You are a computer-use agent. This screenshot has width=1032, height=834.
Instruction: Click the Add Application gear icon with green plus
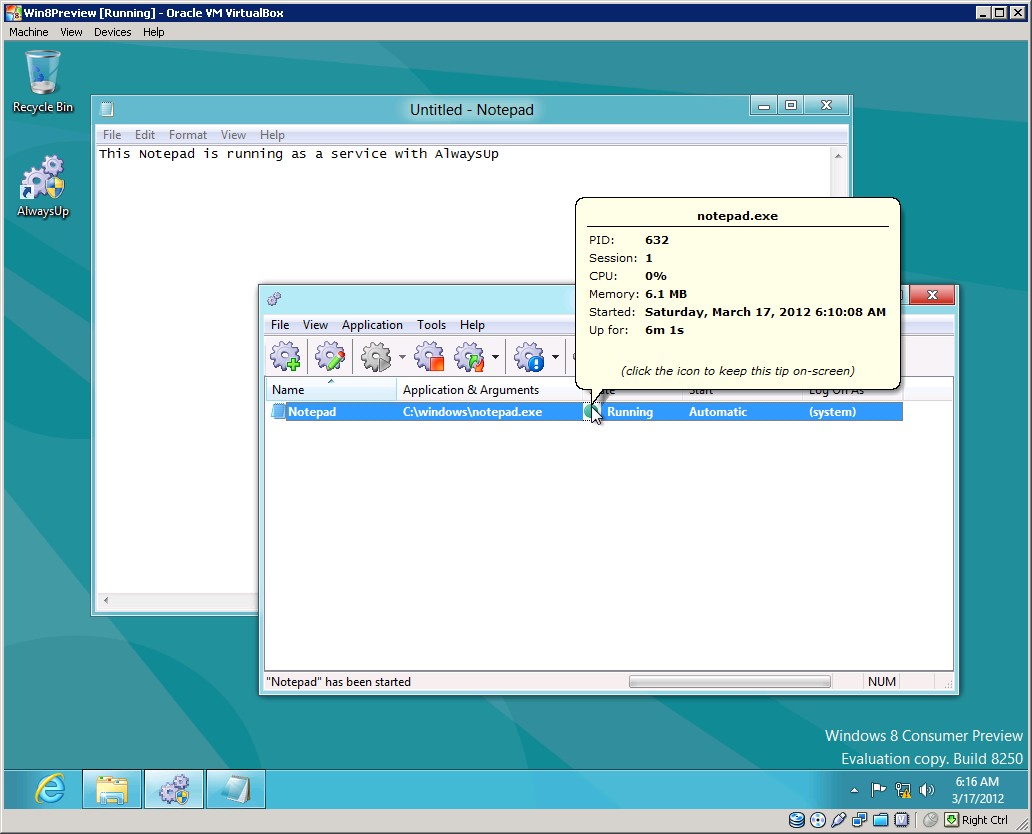tap(285, 356)
